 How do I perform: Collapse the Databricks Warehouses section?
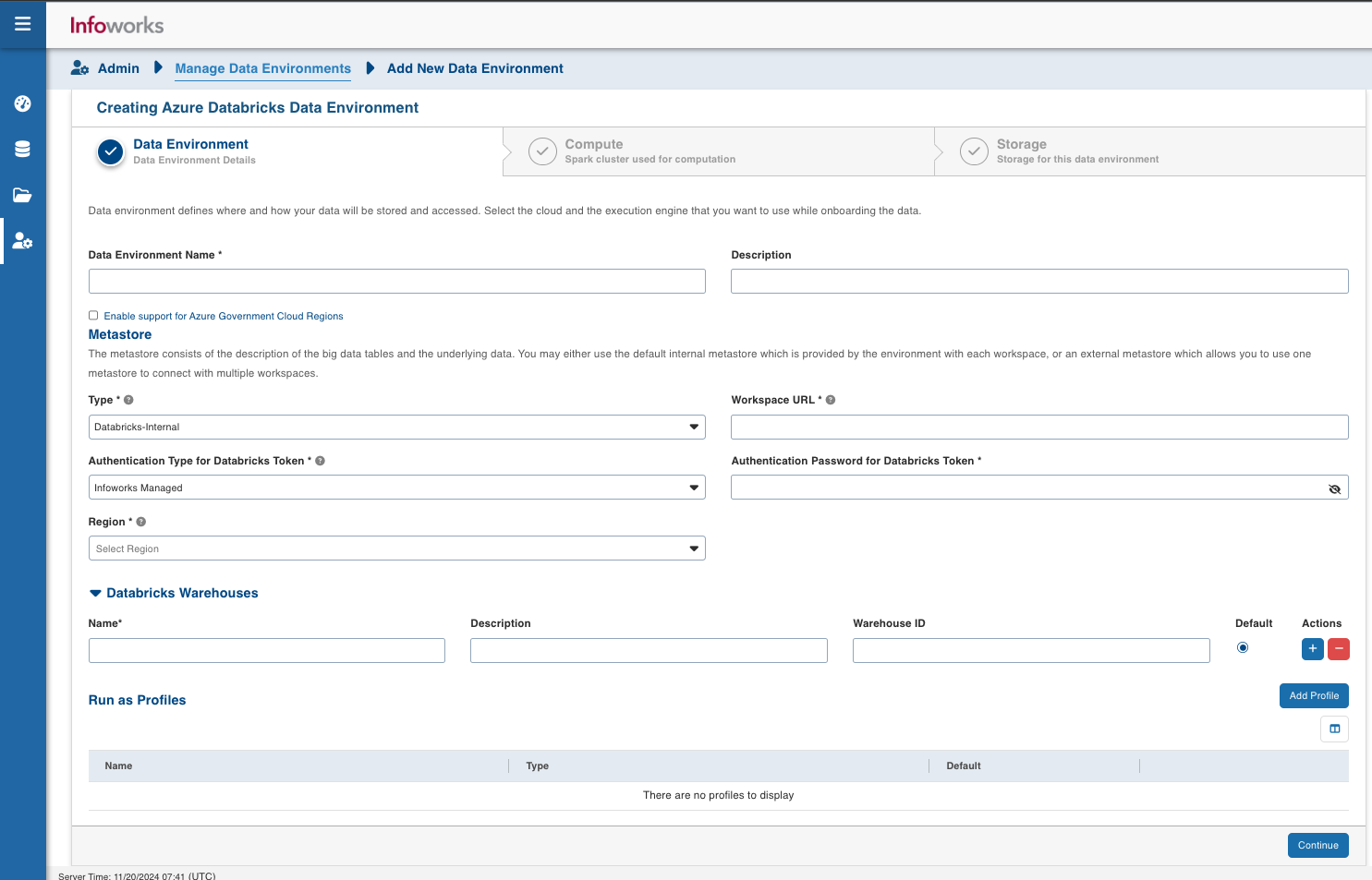point(95,593)
